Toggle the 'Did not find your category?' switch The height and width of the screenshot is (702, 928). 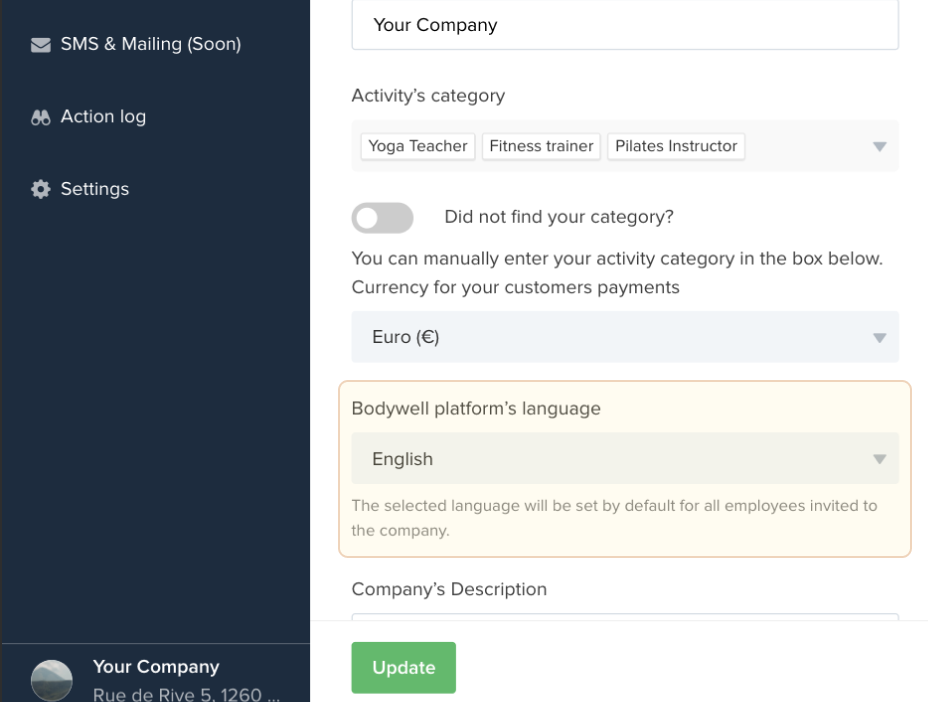pos(382,217)
